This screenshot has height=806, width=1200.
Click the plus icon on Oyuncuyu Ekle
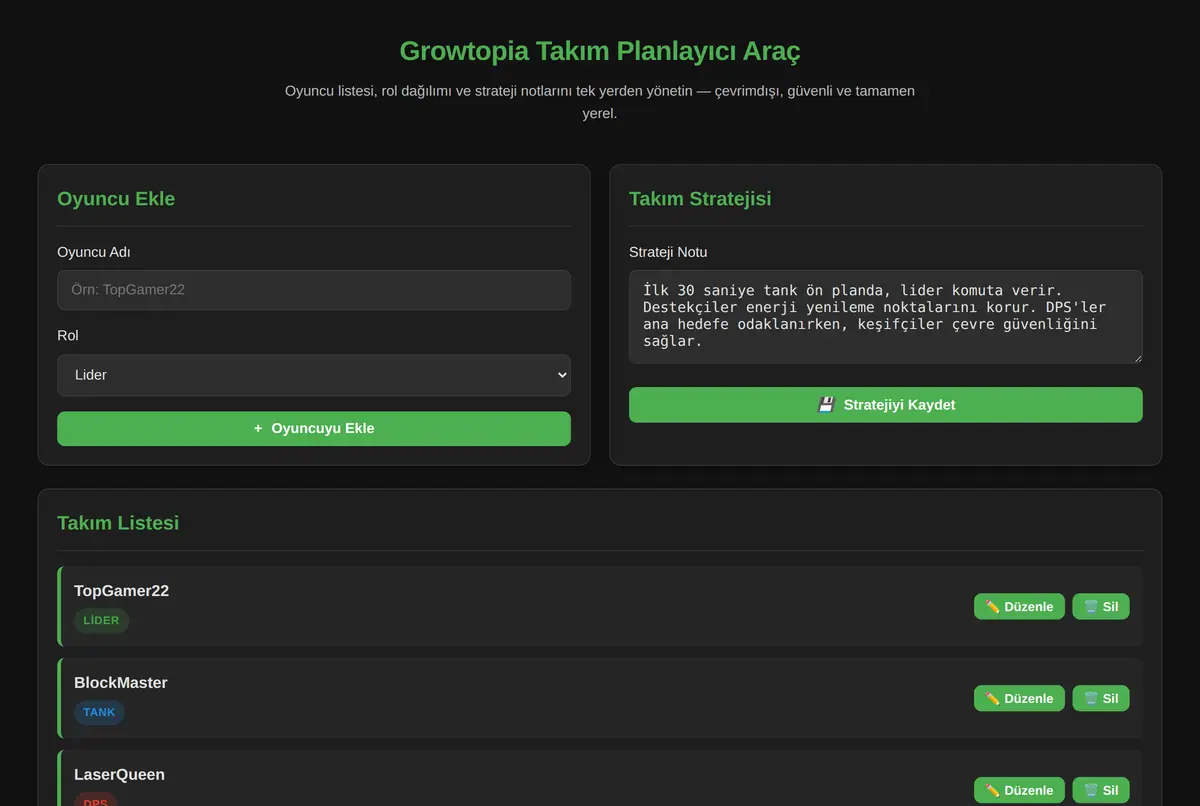[258, 429]
